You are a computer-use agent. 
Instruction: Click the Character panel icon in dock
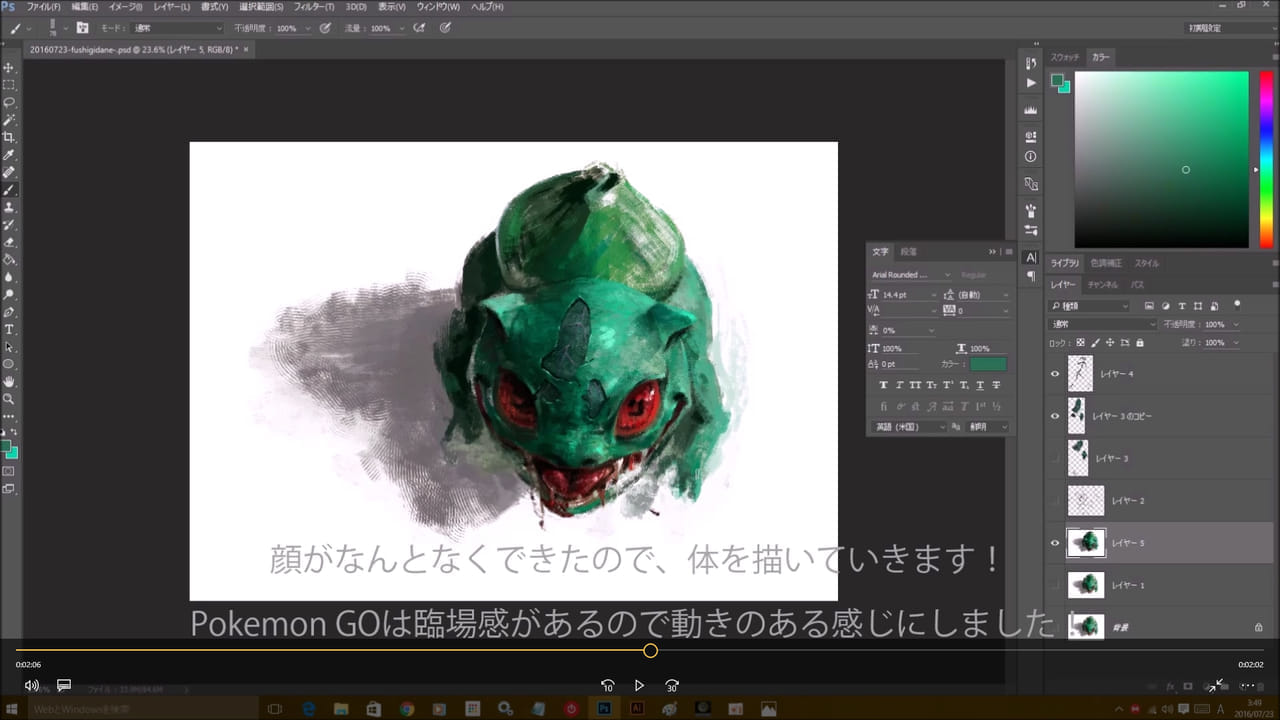[1031, 257]
